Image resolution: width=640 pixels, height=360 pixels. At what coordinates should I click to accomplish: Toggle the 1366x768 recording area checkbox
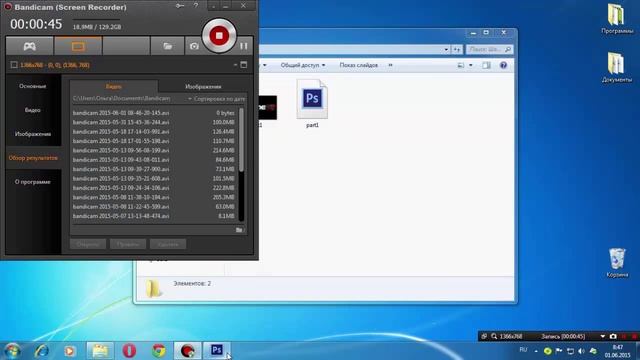14,65
